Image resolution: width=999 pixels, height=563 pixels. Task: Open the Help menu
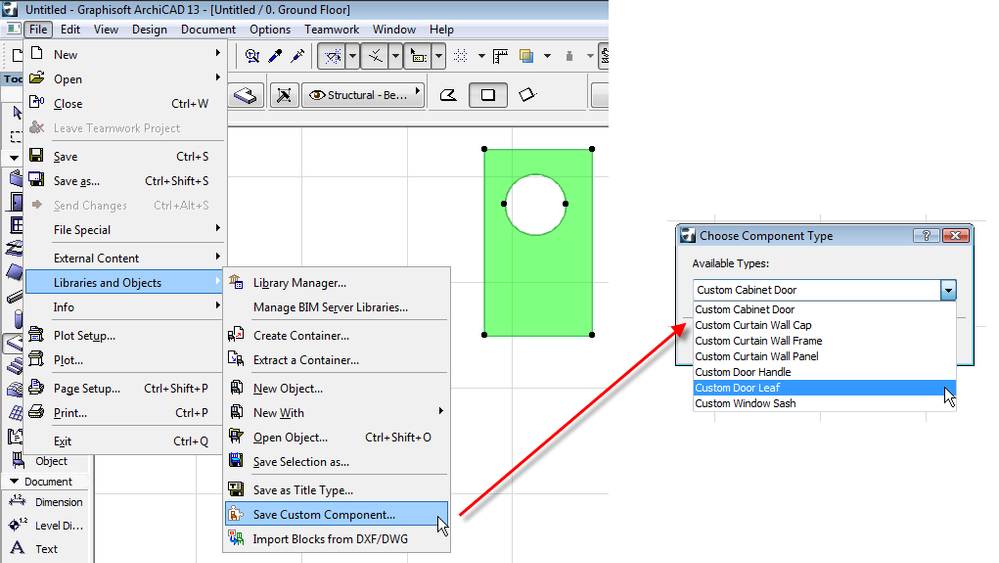pyautogui.click(x=441, y=29)
